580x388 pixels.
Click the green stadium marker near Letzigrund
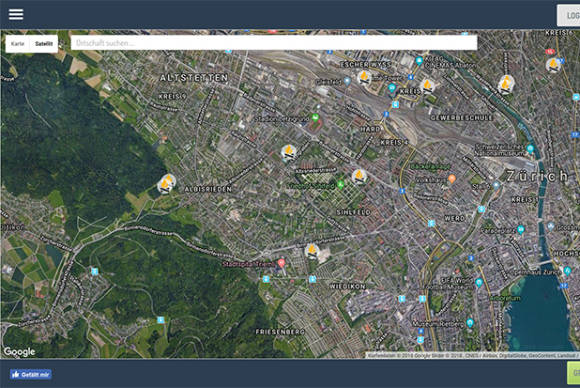pyautogui.click(x=315, y=118)
